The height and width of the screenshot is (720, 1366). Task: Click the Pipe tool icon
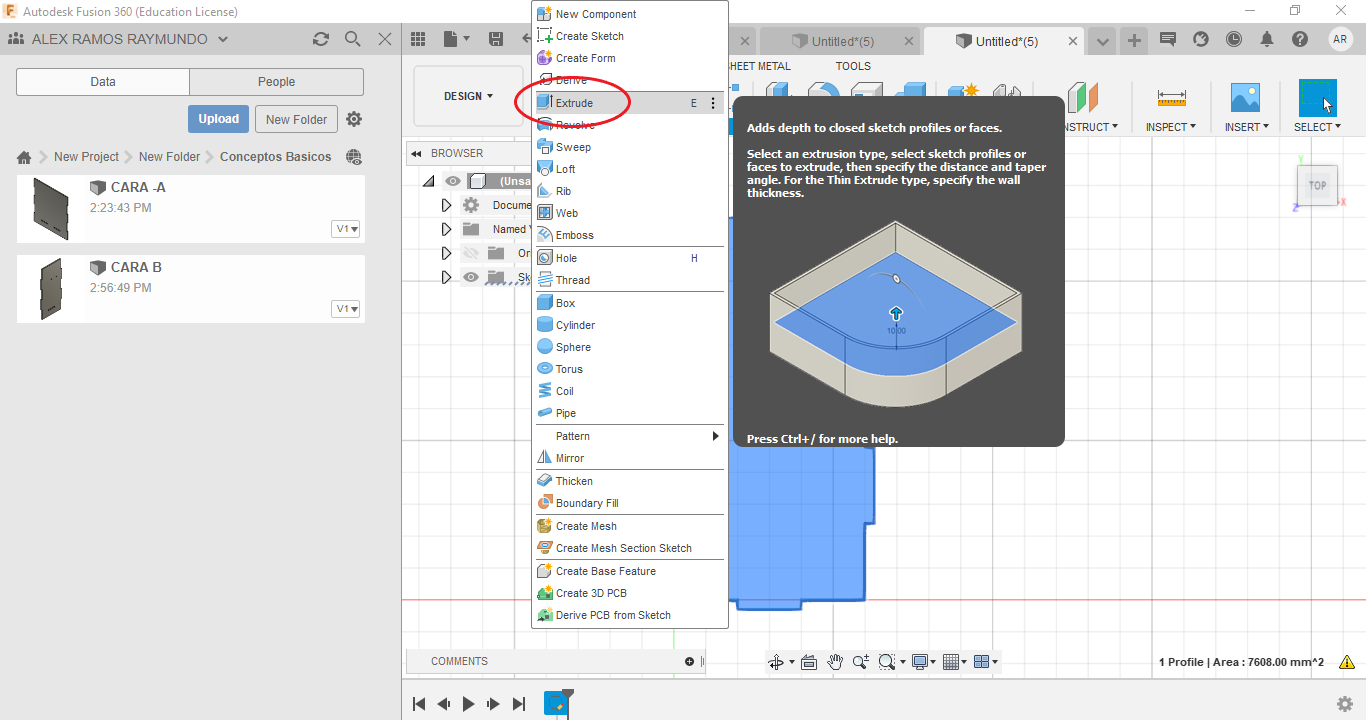point(545,413)
